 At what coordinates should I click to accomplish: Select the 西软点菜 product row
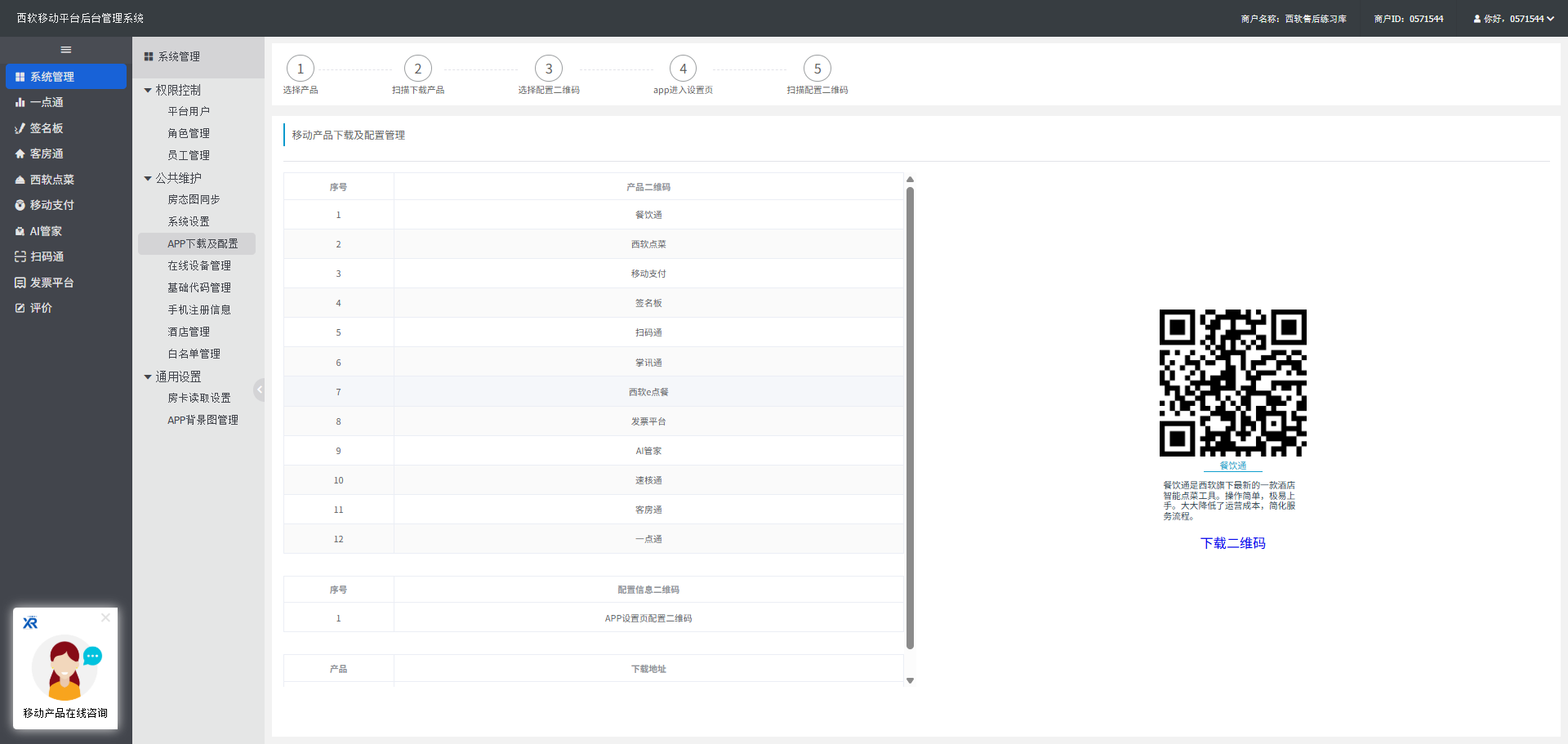click(x=648, y=244)
